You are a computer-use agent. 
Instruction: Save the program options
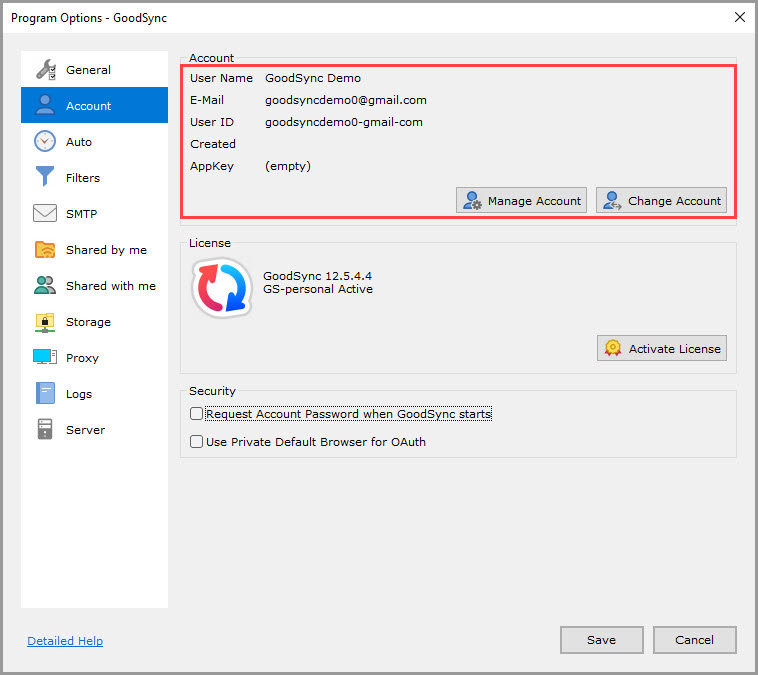click(601, 640)
